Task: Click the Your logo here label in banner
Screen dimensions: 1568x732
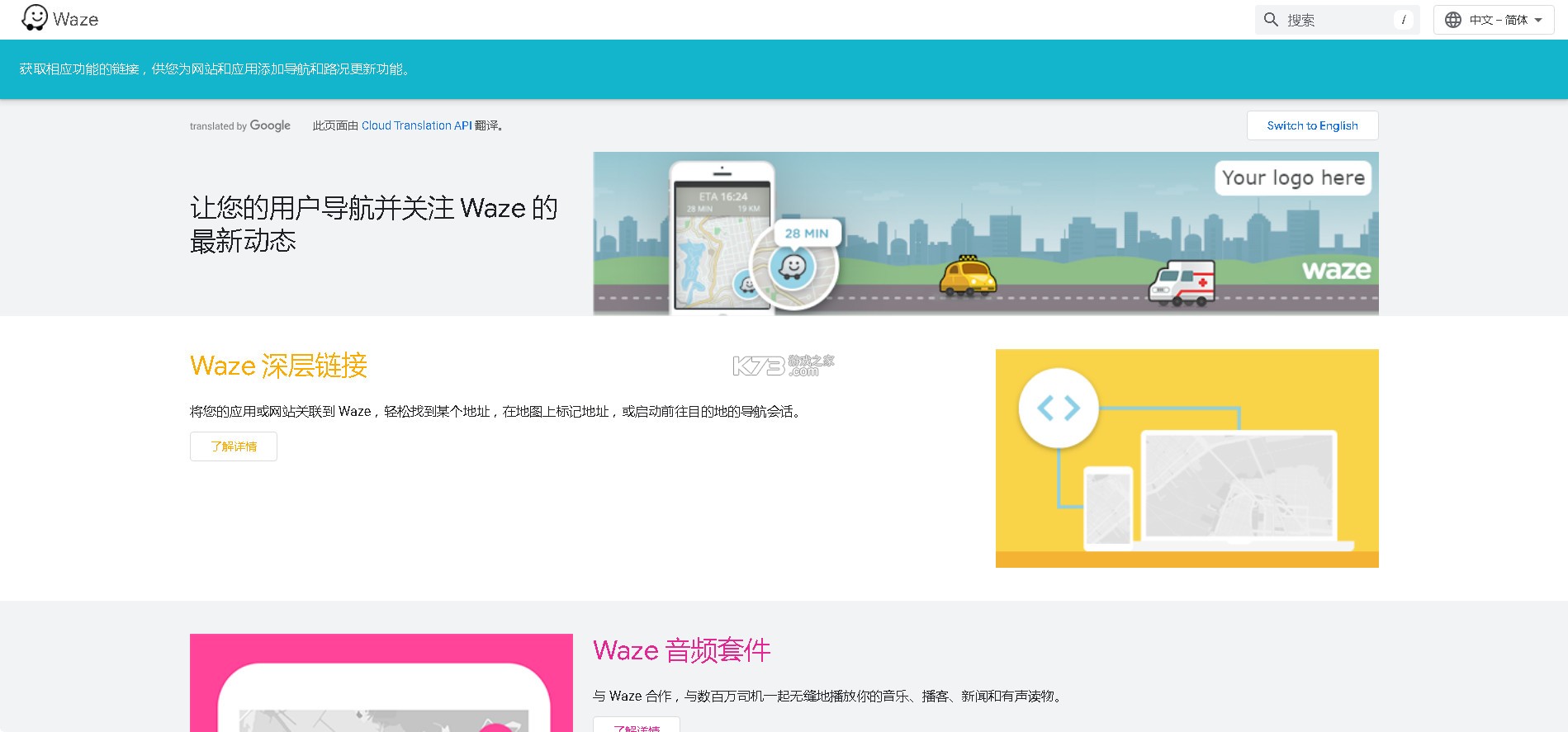Action: tap(1293, 177)
